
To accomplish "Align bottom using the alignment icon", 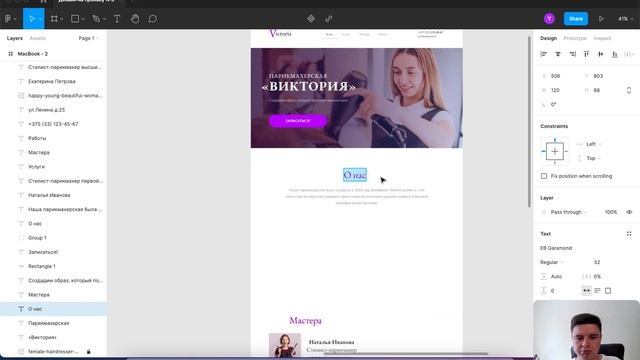I will (x=615, y=54).
